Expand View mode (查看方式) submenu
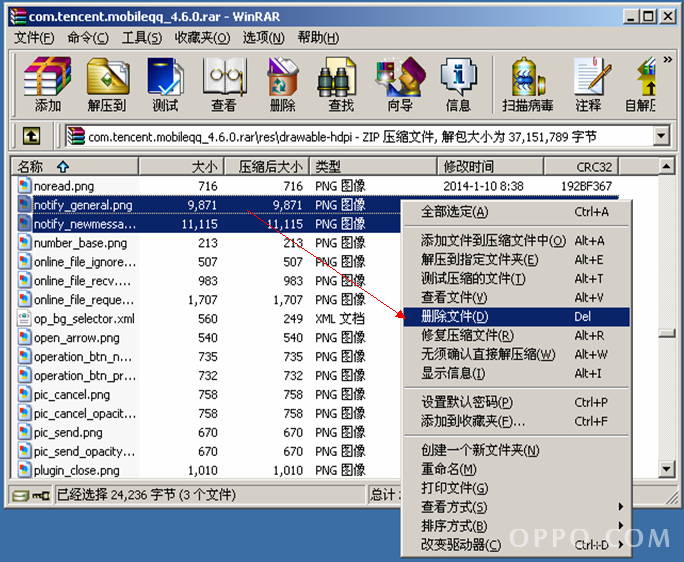The width and height of the screenshot is (684, 562). coord(516,507)
